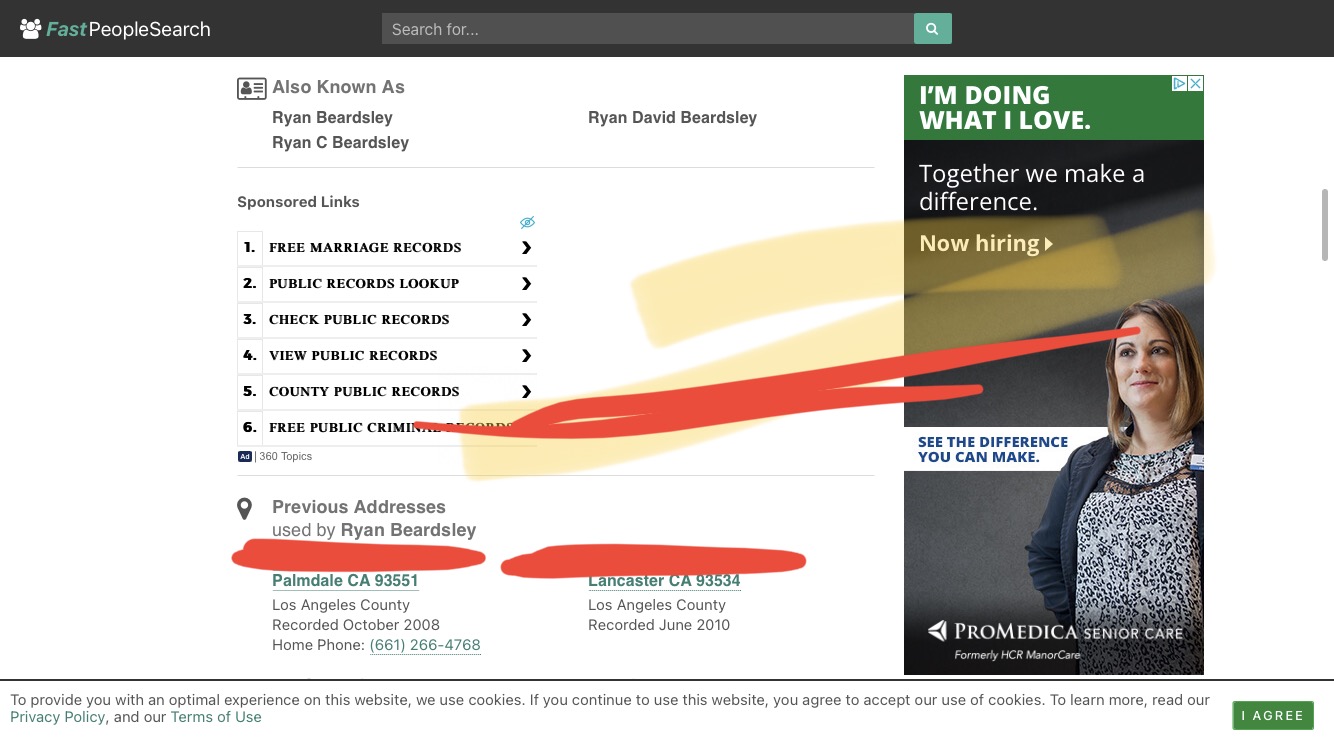Select the alias Ryan C Beardsley
1334x750 pixels.
tap(340, 142)
